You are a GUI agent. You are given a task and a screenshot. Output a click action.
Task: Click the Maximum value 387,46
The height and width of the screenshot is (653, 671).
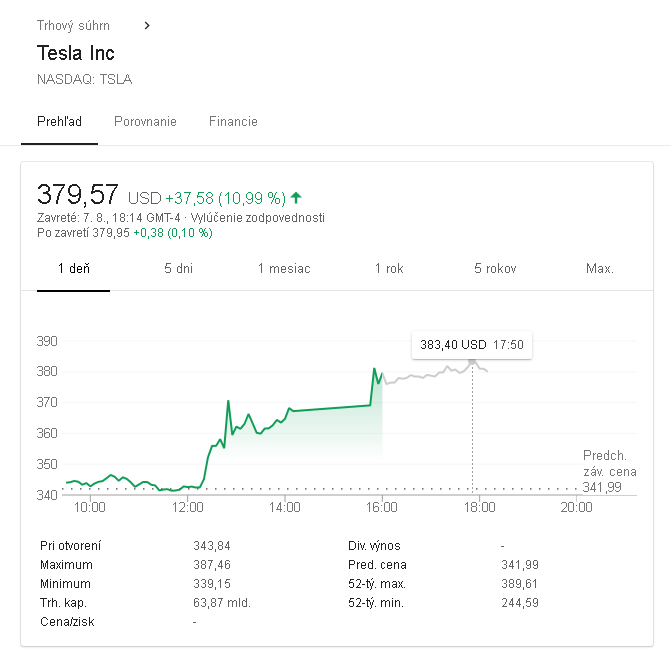point(212,565)
